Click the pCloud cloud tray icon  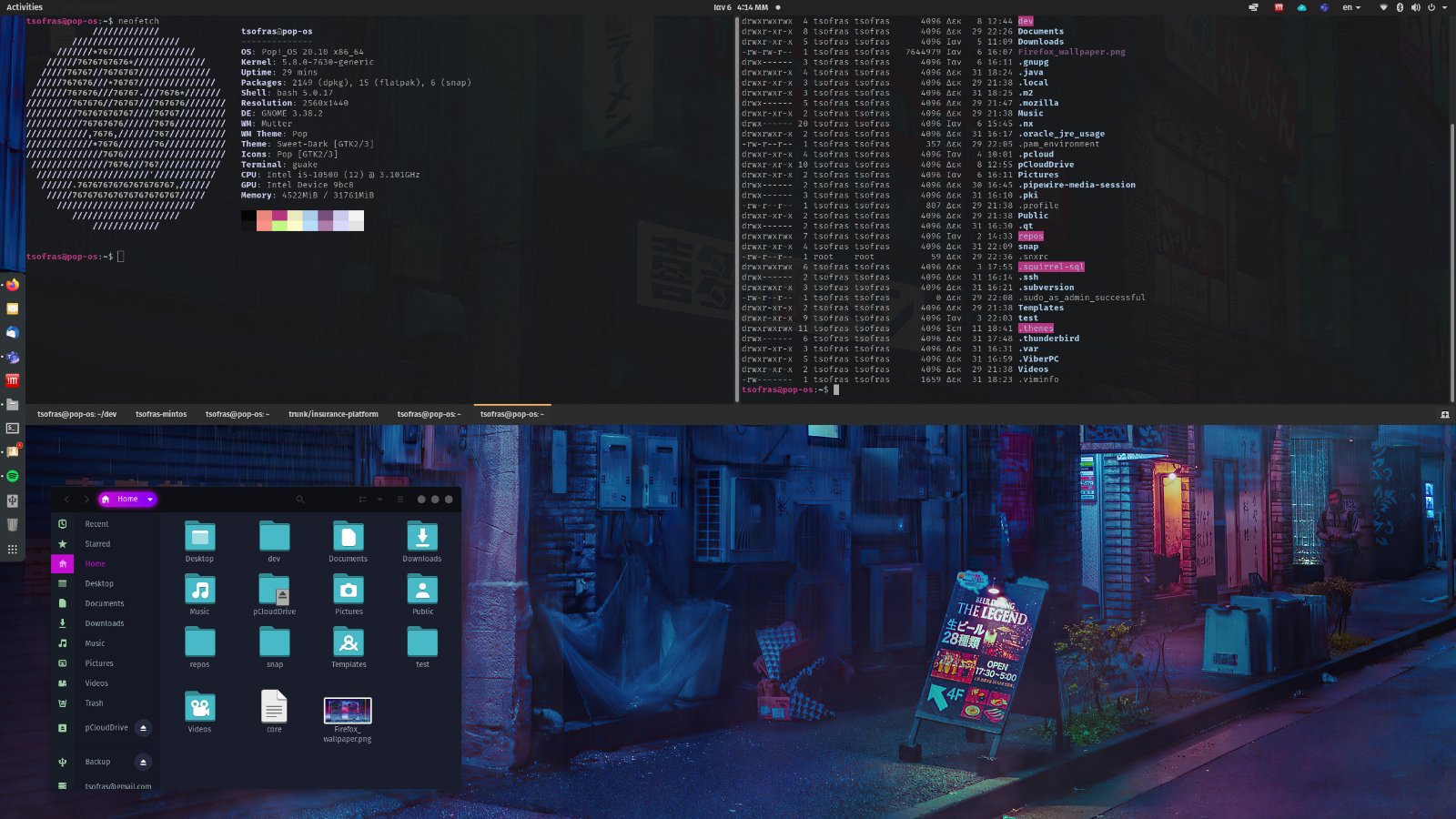coord(1301,7)
